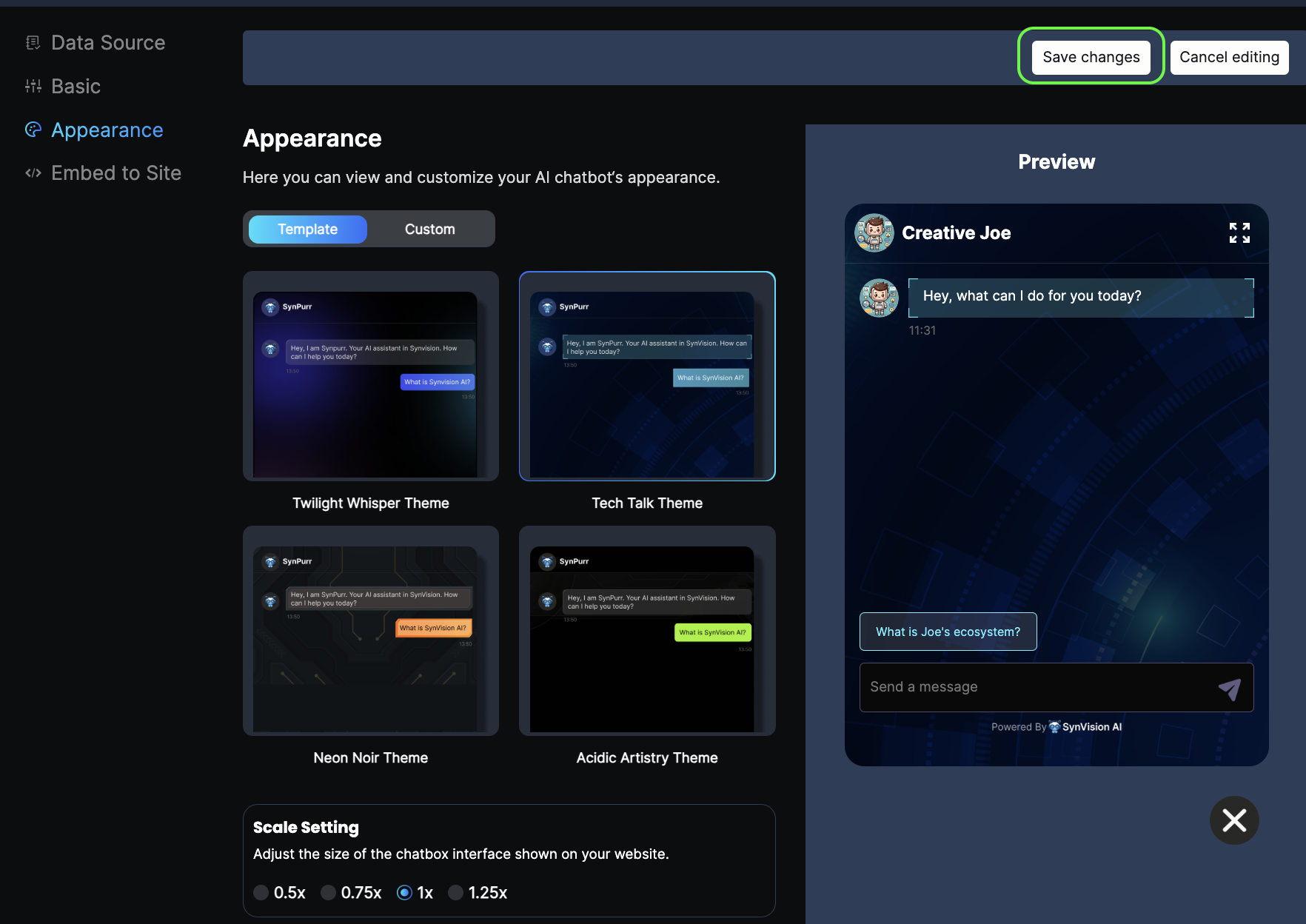Click the Appearance palette icon
Screen dimensions: 1306x924
pos(33,130)
